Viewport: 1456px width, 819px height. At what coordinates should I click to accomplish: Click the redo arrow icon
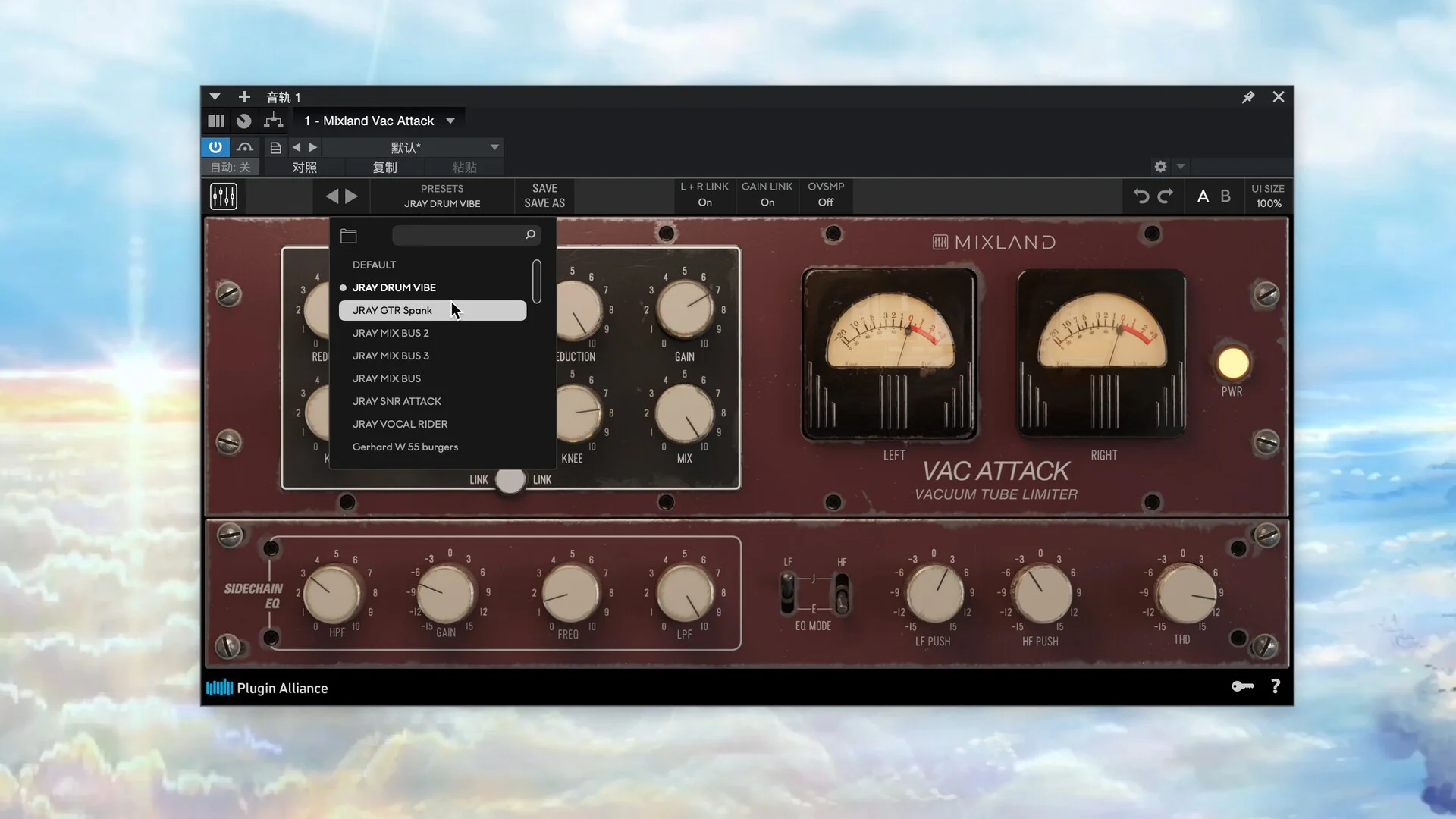[x=1166, y=196]
